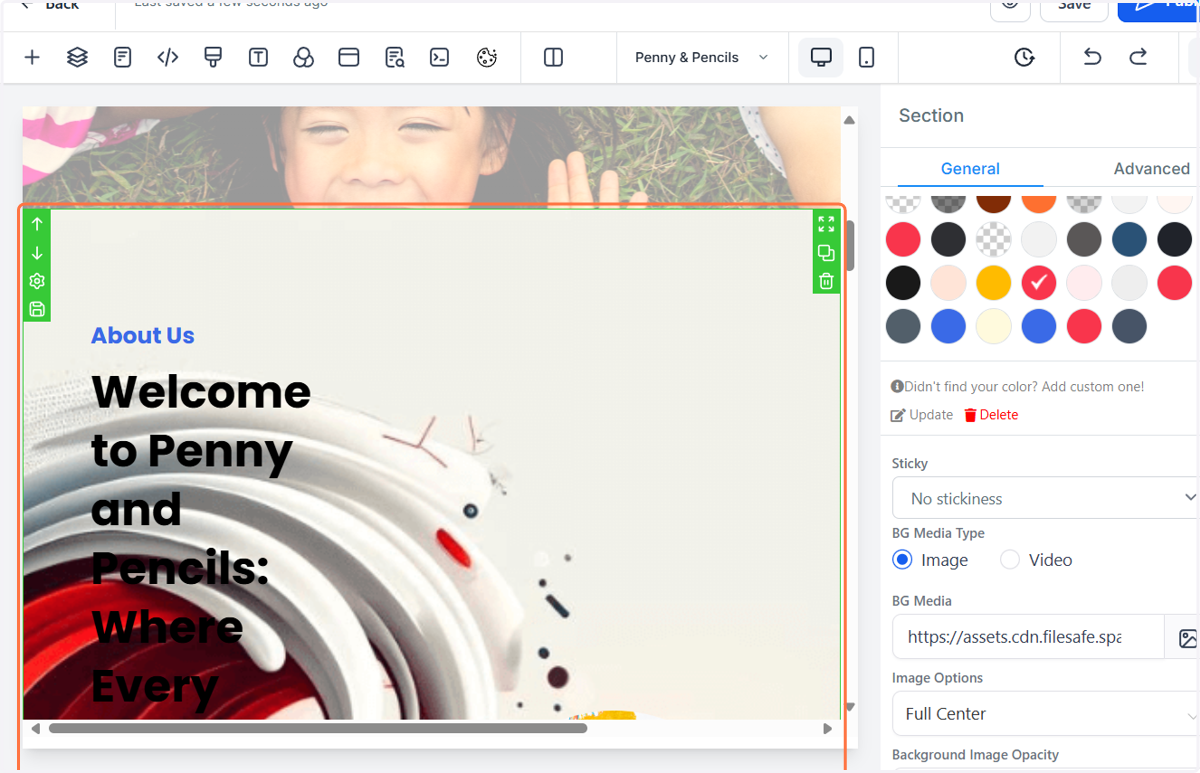The image size is (1200, 773).
Task: Click the Update custom color link
Action: (922, 415)
